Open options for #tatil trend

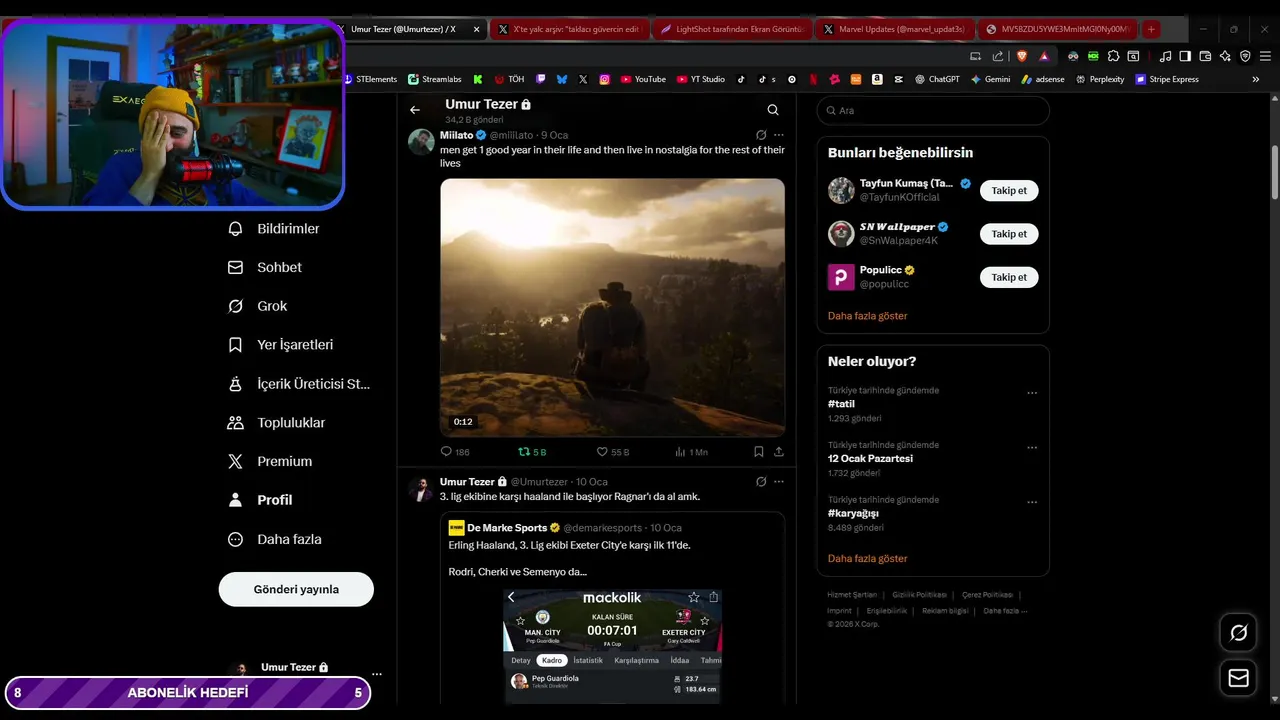coord(1032,394)
